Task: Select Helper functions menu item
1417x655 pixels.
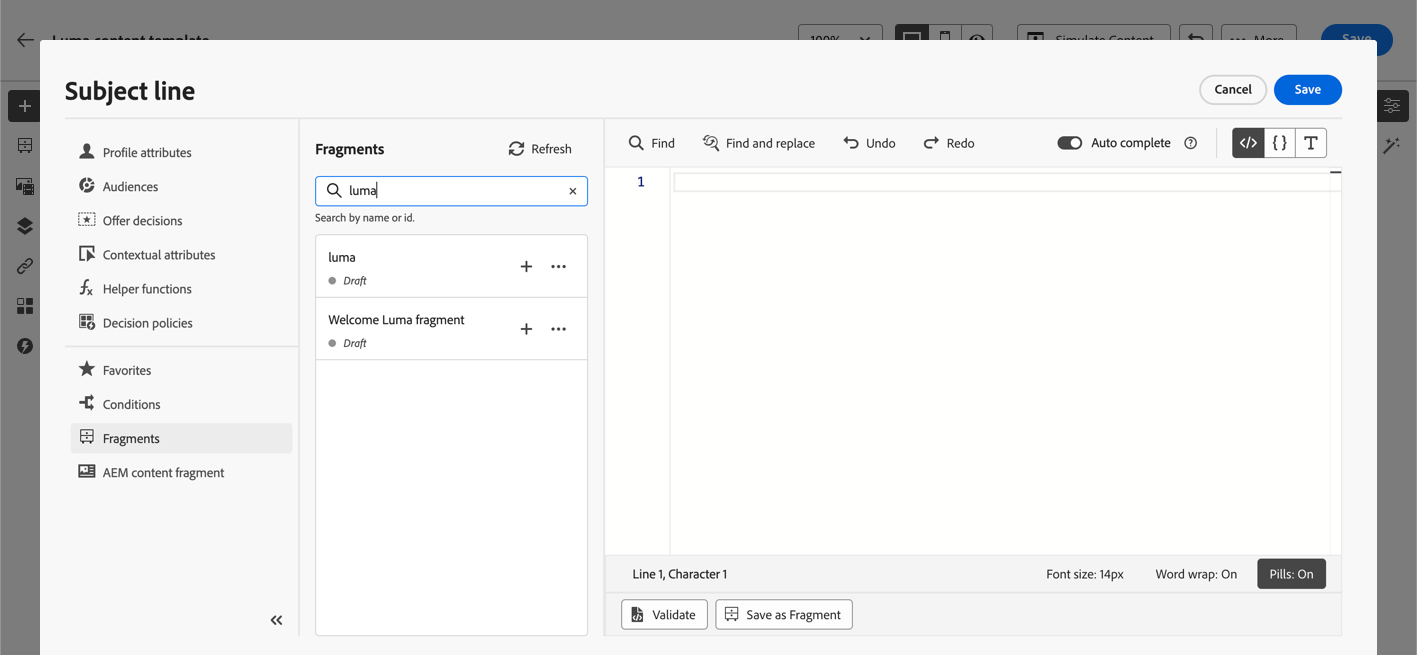Action: click(147, 289)
